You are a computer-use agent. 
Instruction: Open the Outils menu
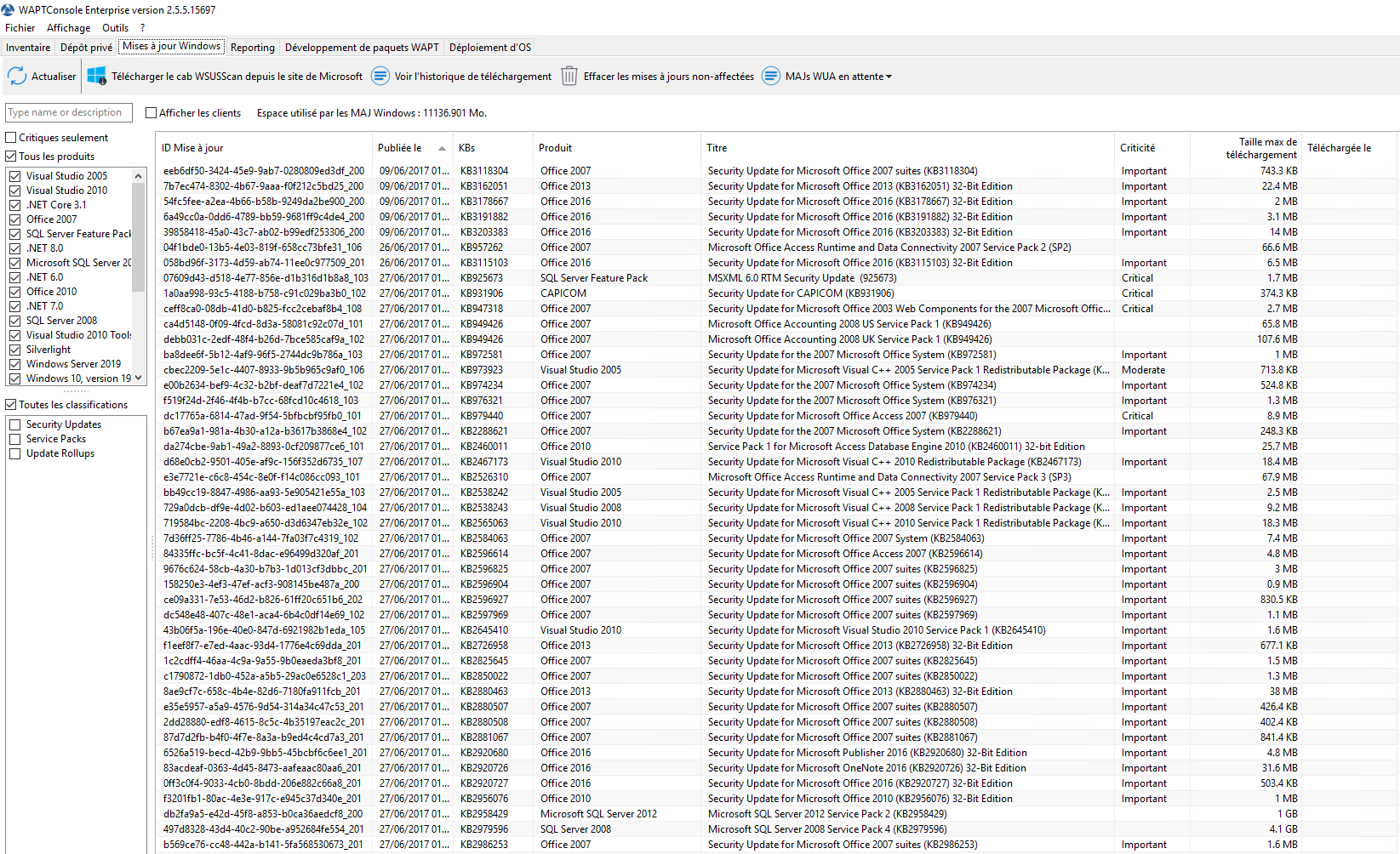[x=115, y=28]
